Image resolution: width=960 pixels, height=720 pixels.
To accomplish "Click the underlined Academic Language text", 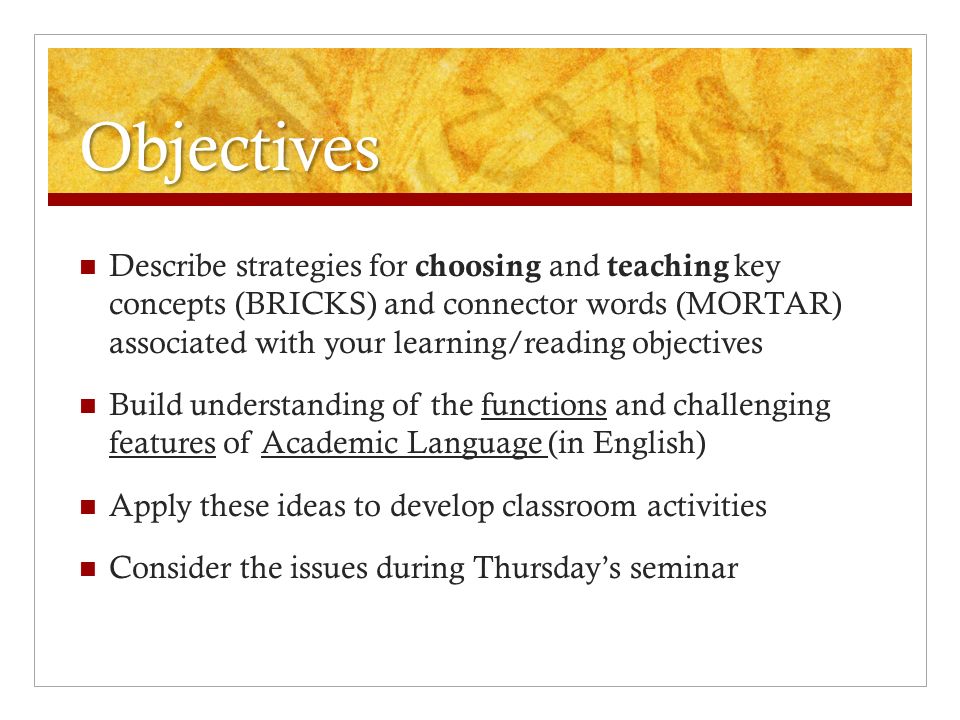I will click(x=402, y=444).
